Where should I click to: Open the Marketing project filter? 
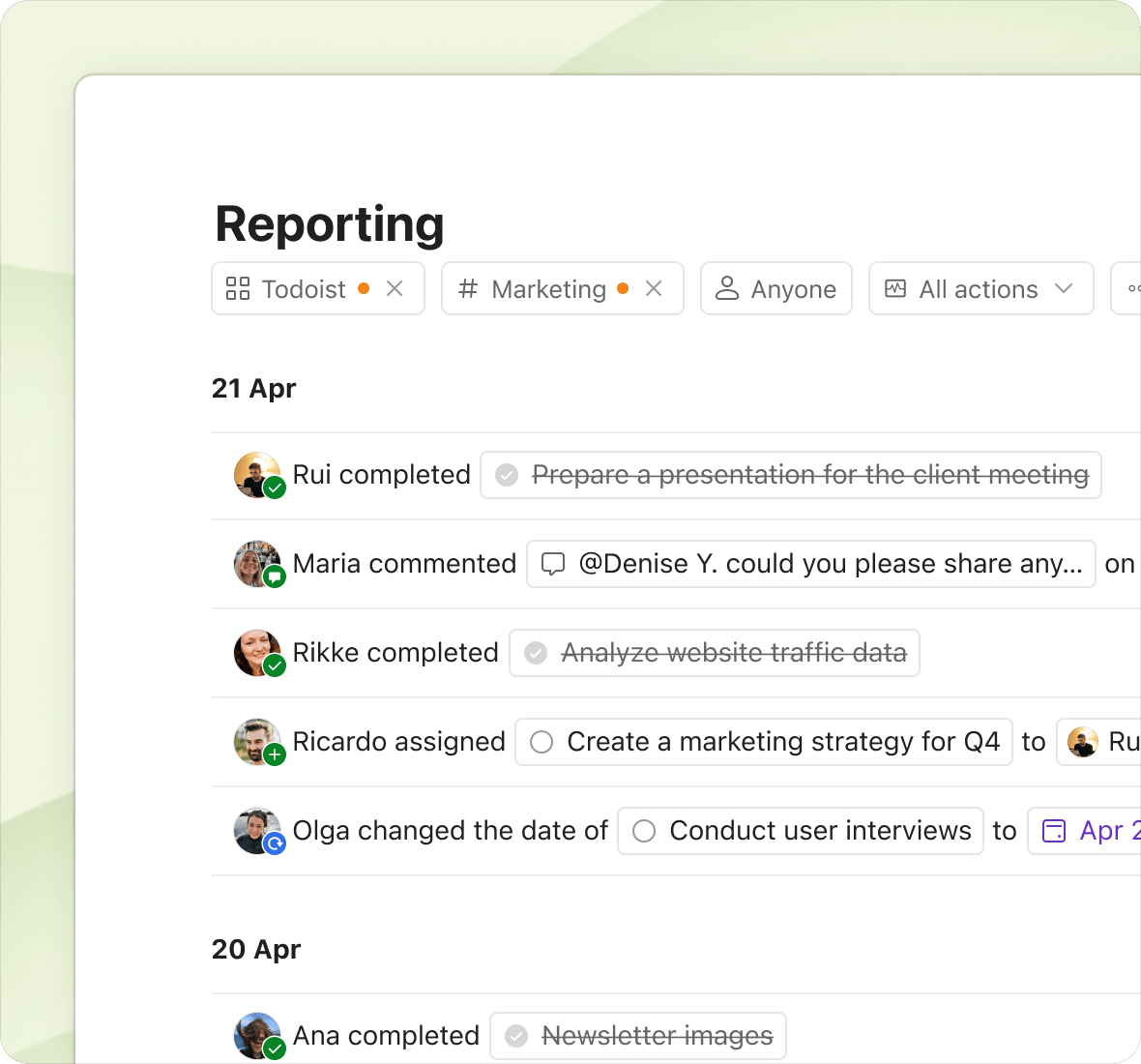(x=563, y=289)
